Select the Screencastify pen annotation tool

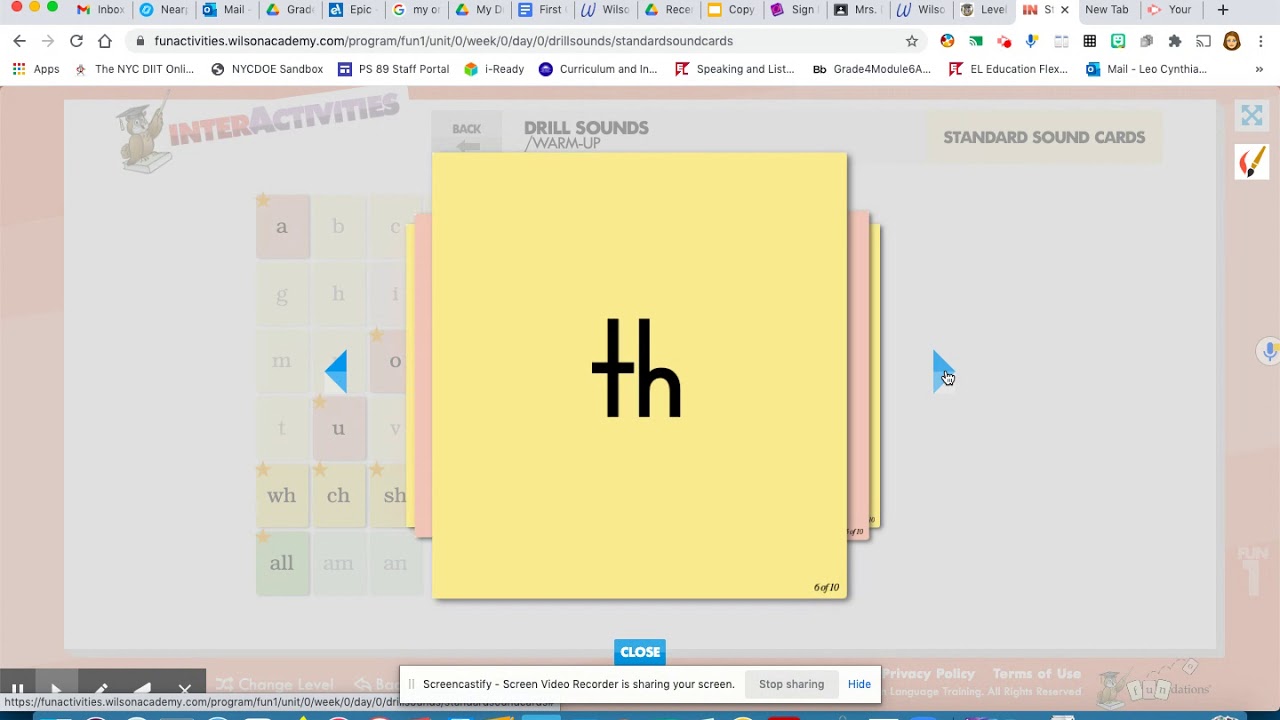101,690
